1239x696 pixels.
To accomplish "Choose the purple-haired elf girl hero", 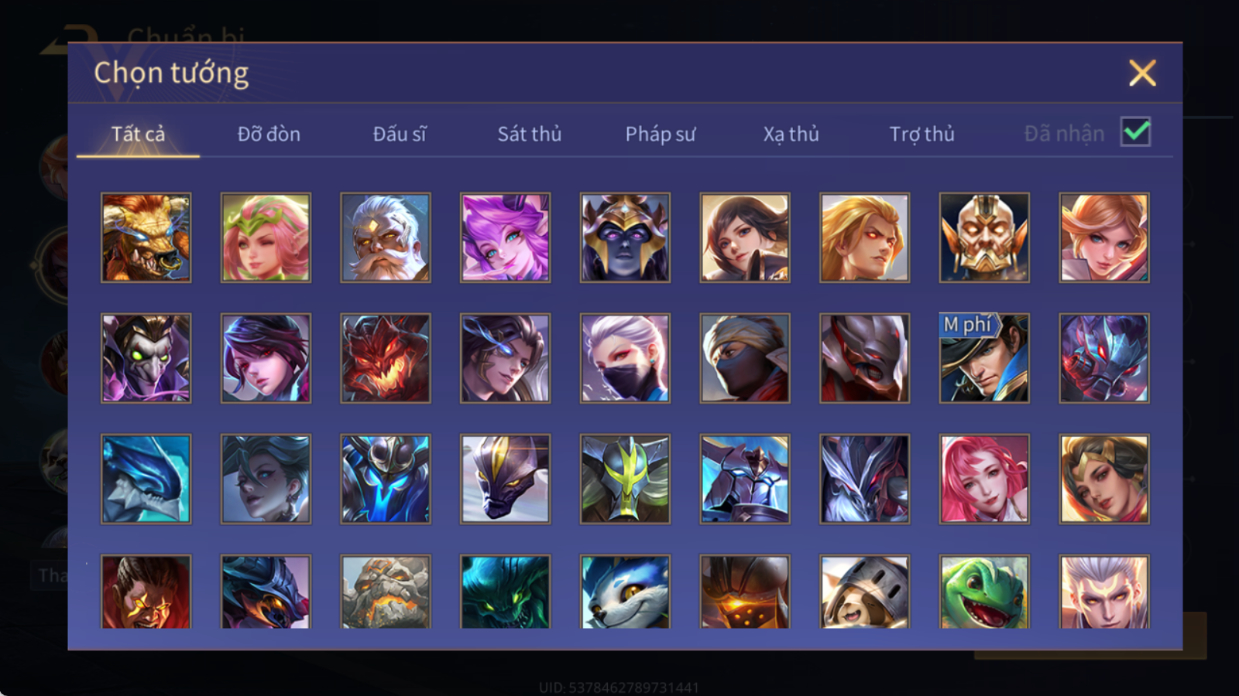I will pyautogui.click(x=505, y=238).
